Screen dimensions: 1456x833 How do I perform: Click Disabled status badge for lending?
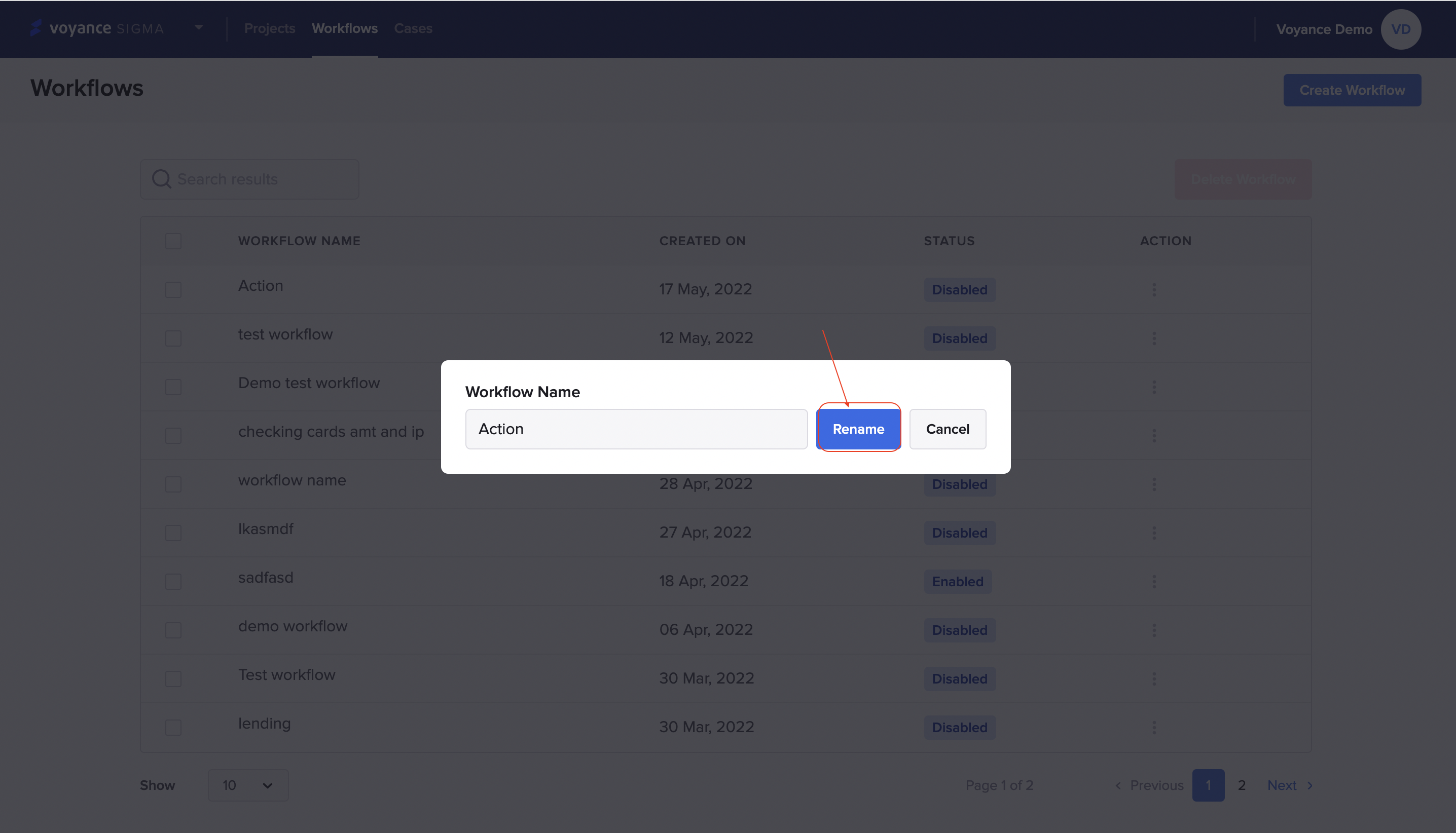tap(960, 727)
